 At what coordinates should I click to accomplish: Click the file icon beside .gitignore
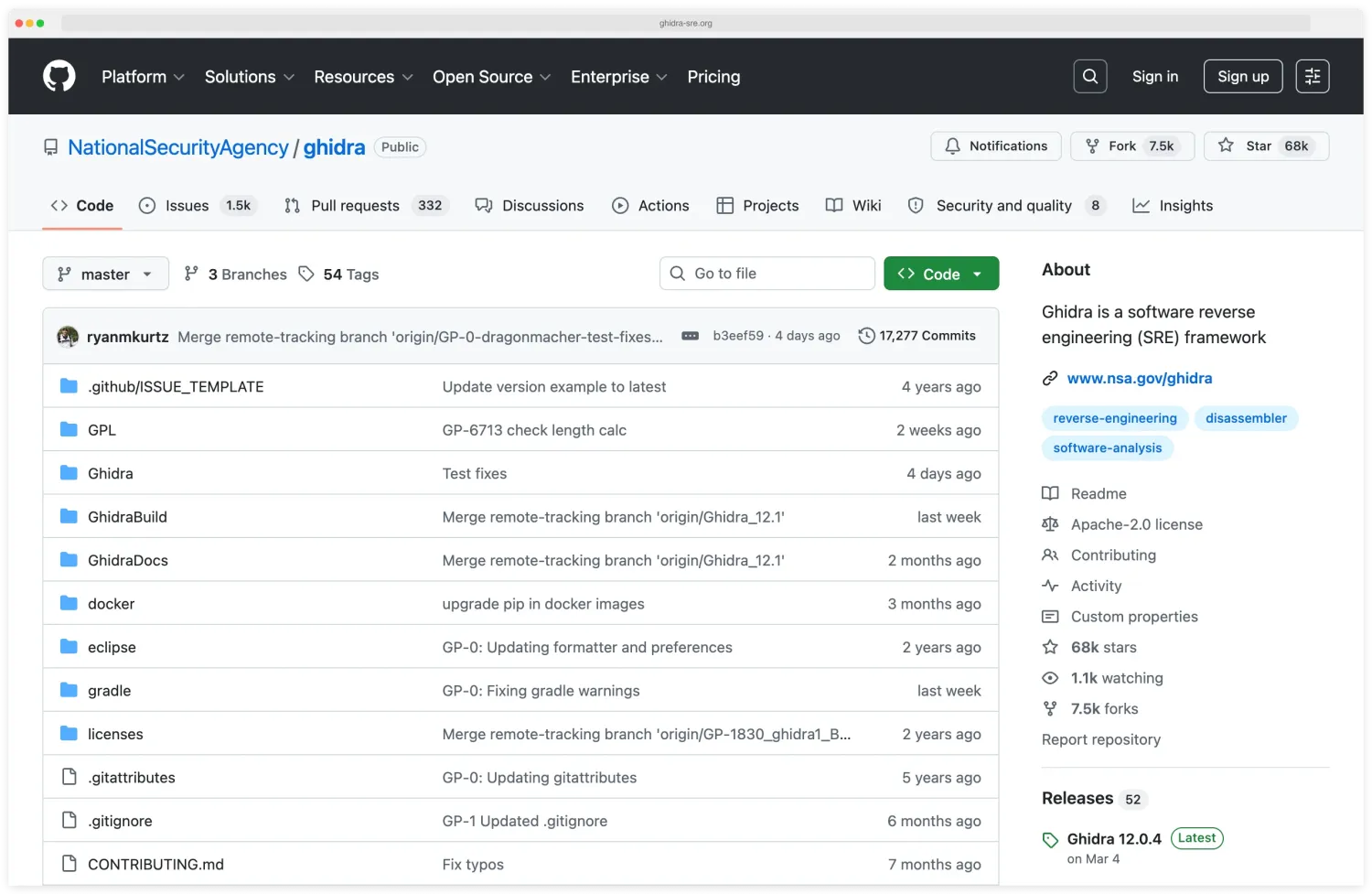[x=69, y=820]
